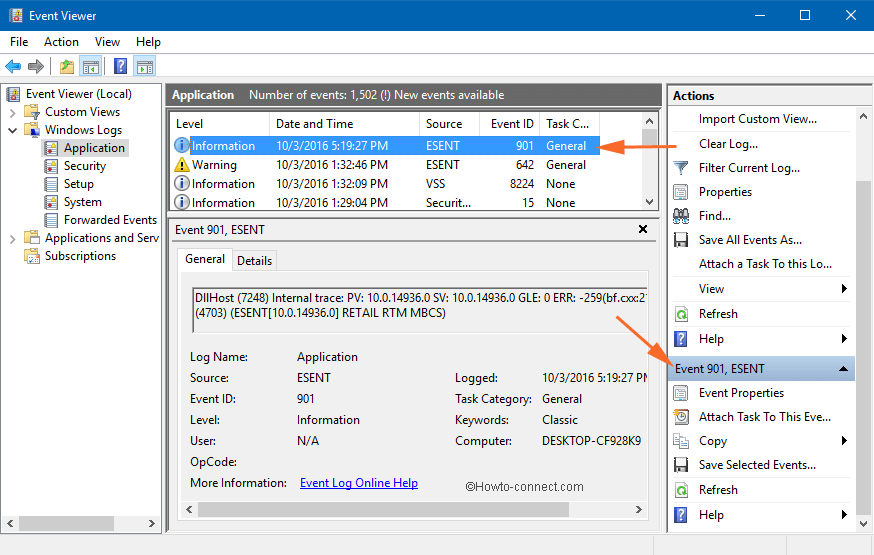Click Event Viewer (Local) root icon
The width and height of the screenshot is (874, 555).
tap(13, 94)
